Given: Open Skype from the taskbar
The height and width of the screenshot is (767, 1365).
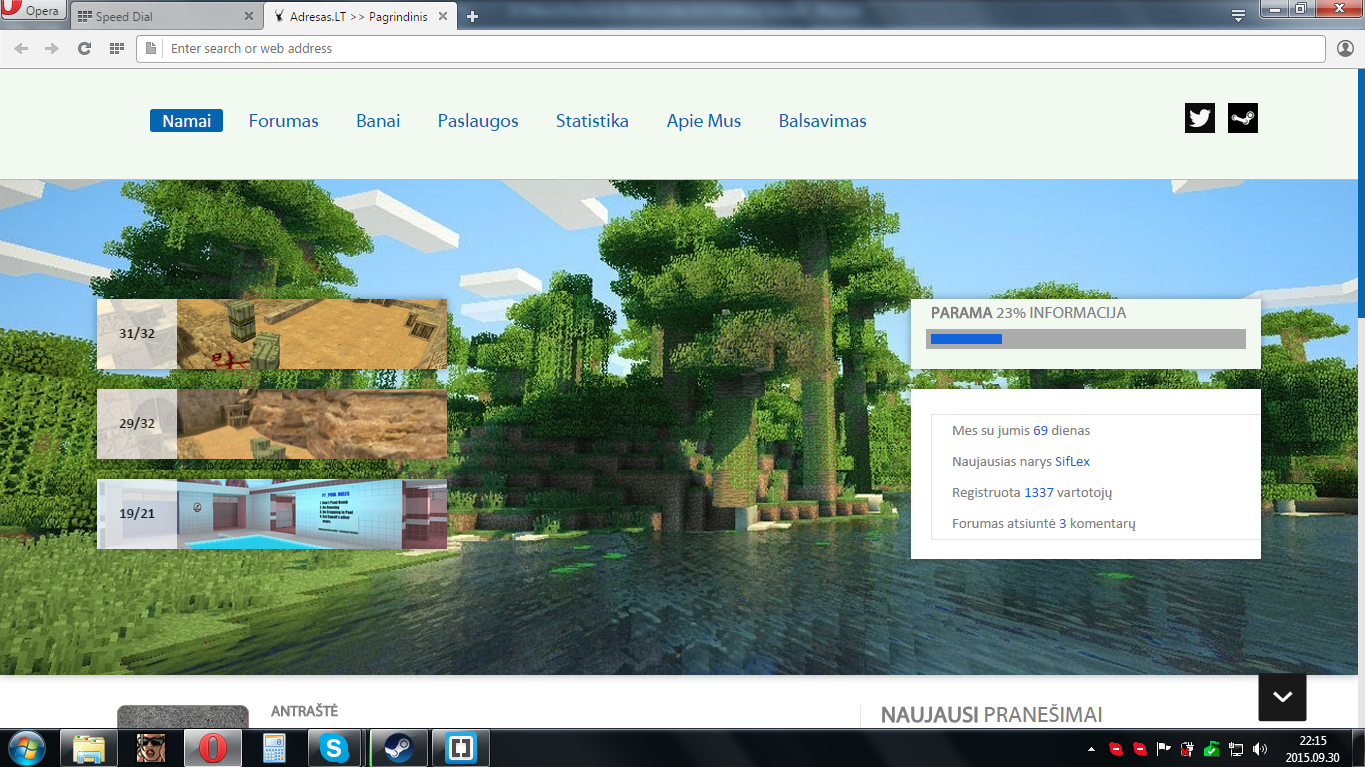Looking at the screenshot, I should pyautogui.click(x=335, y=747).
